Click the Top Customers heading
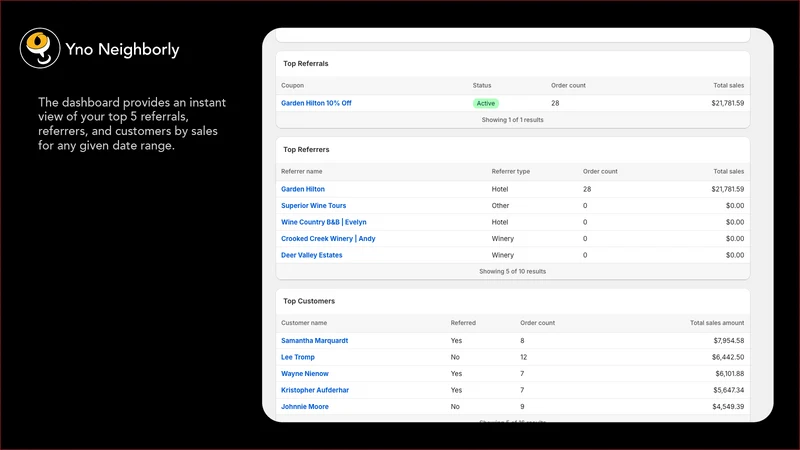Screen dimensions: 800x450 click(309, 301)
